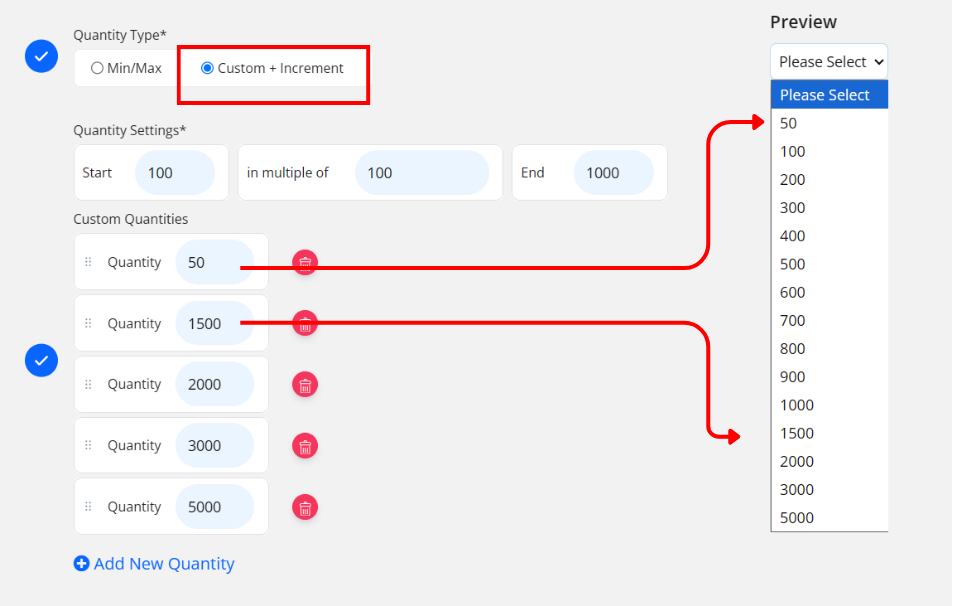Screen dimensions: 953x606
Task: Click blue checkmark beside Custom Quantities
Action: pos(41,360)
